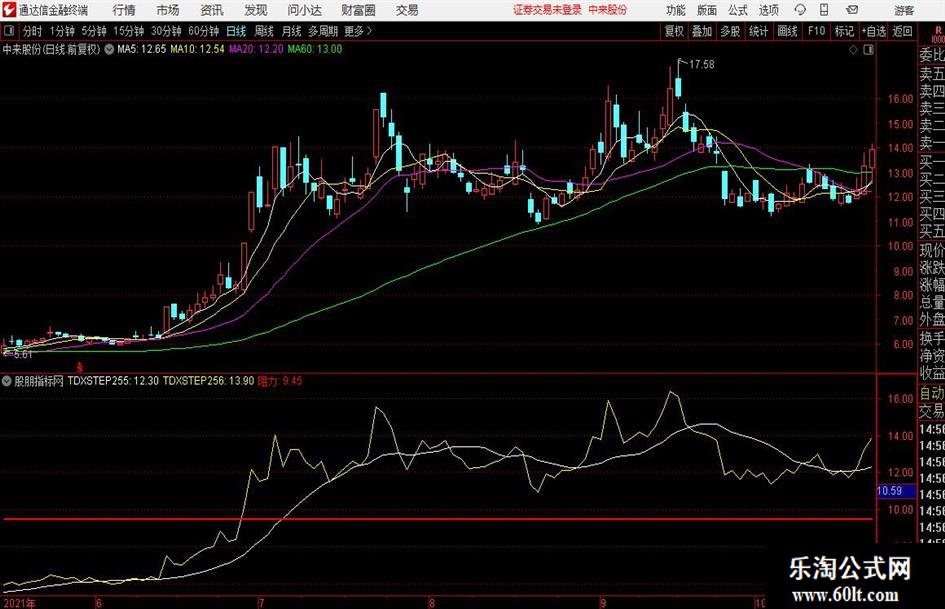Image resolution: width=945 pixels, height=609 pixels.
Task: Toggle the side panel icon beside the diamond
Action: pos(868,50)
